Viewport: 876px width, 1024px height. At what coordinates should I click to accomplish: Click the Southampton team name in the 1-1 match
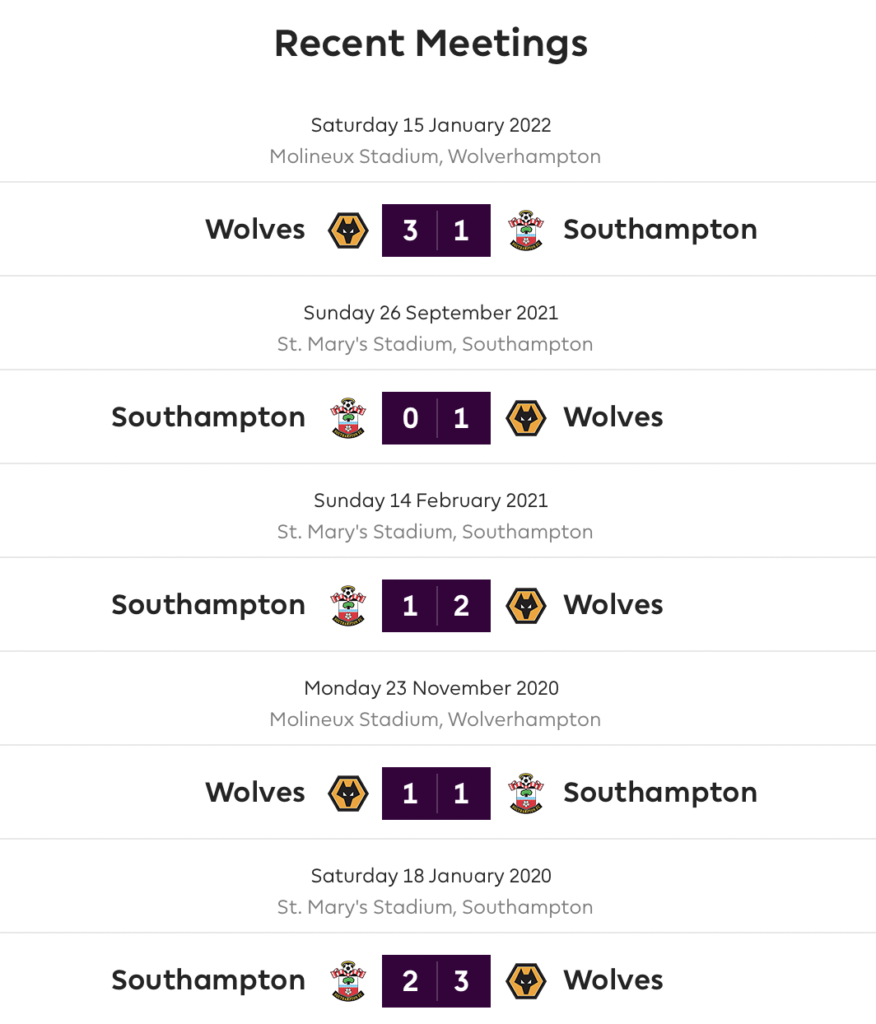coord(660,792)
